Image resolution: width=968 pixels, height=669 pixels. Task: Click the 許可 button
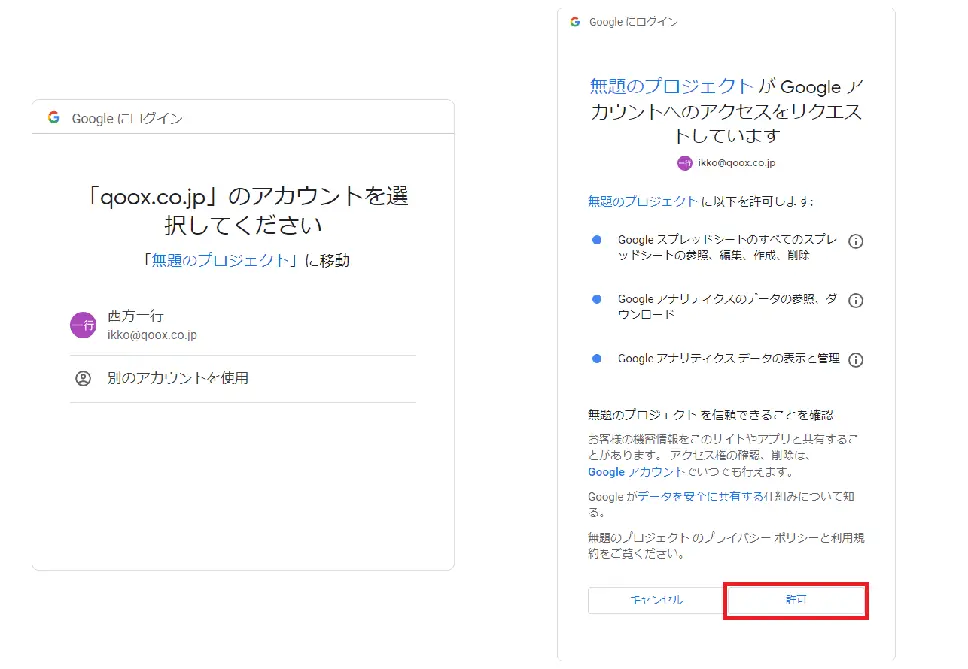coord(796,600)
